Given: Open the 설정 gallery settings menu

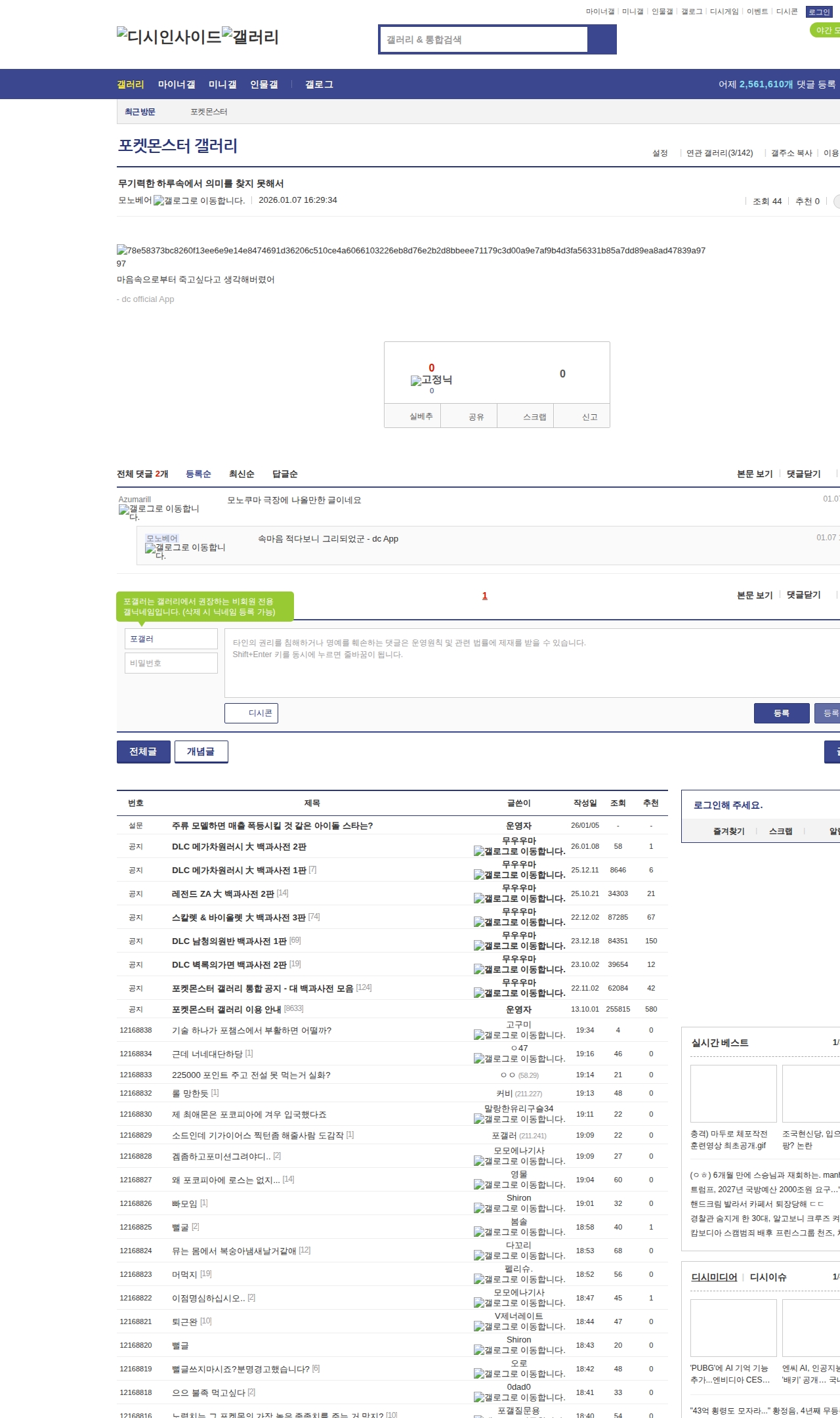Looking at the screenshot, I should [660, 153].
